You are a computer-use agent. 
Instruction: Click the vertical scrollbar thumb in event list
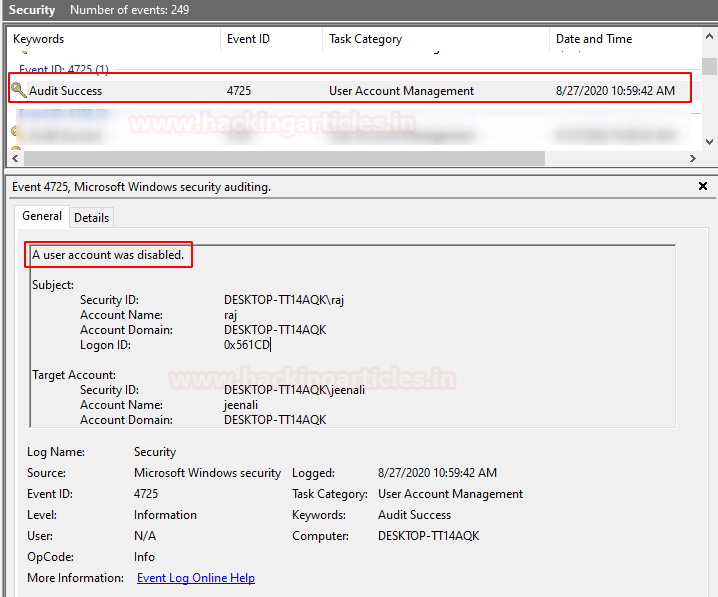coord(709,66)
